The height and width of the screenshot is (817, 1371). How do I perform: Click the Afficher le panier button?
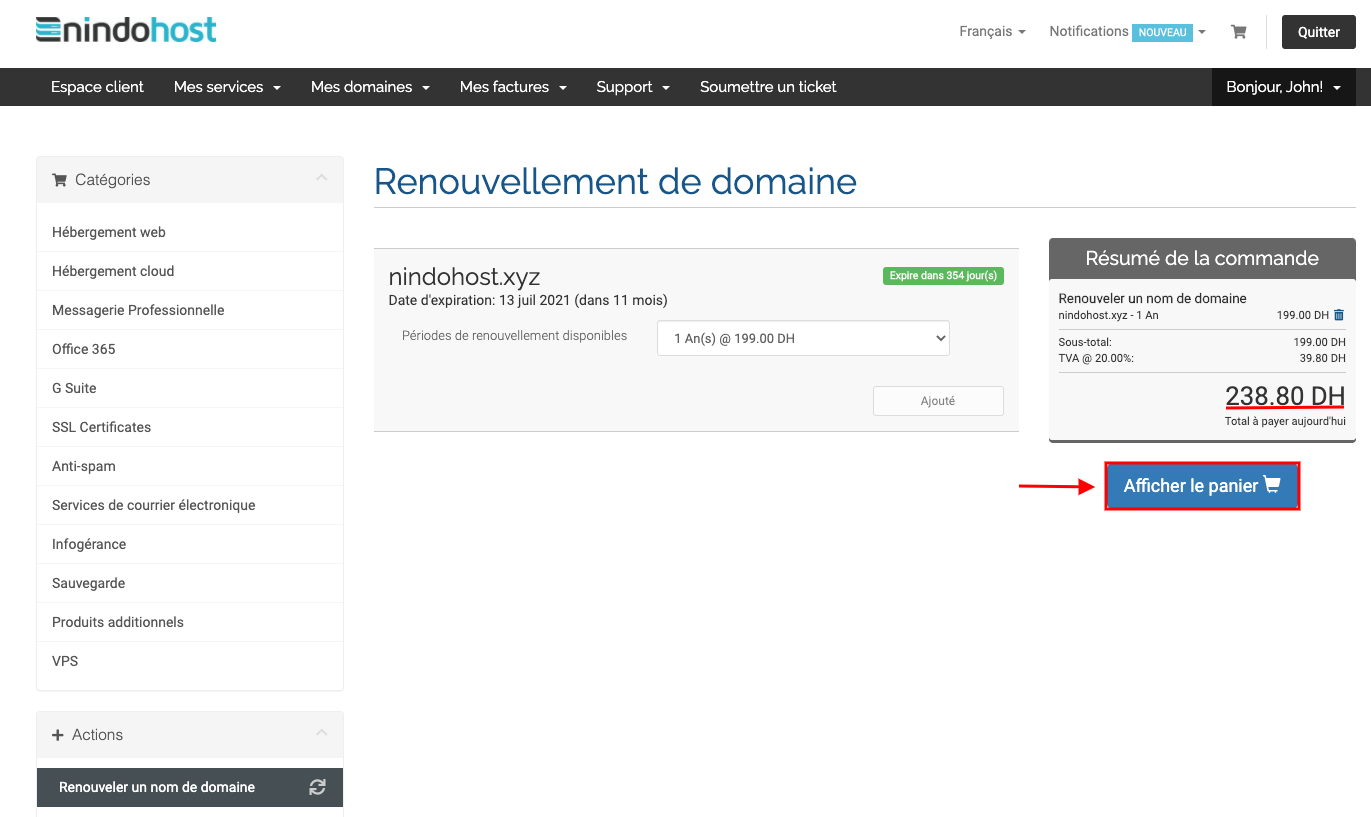click(x=1202, y=486)
